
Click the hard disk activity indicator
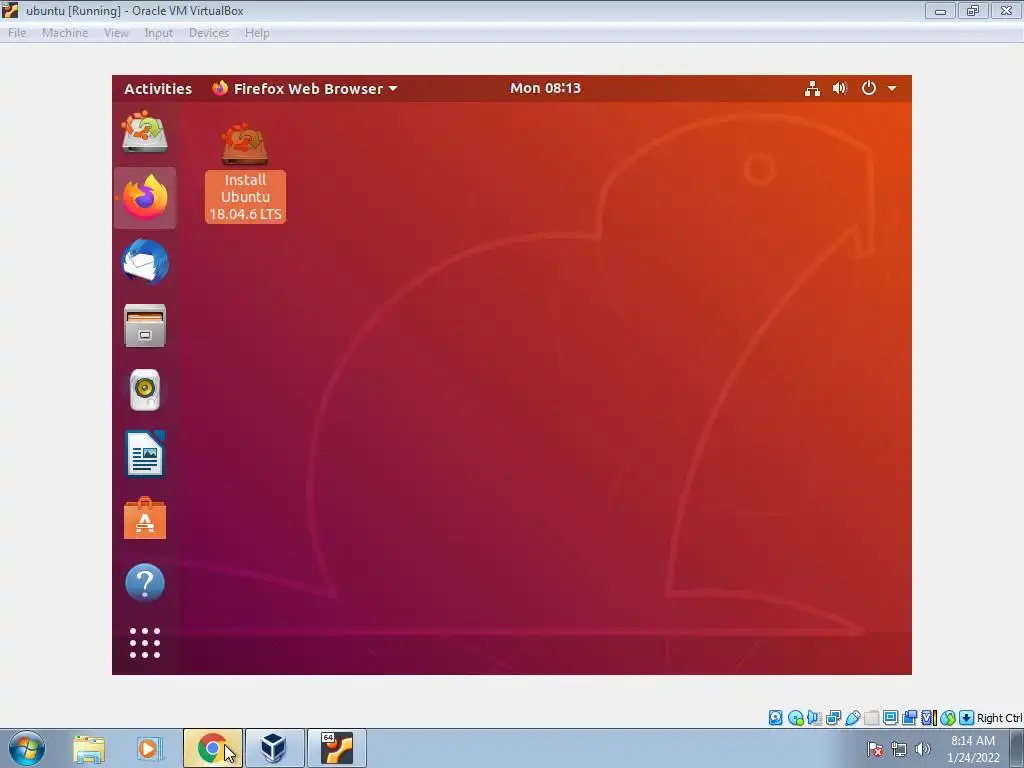(775, 718)
